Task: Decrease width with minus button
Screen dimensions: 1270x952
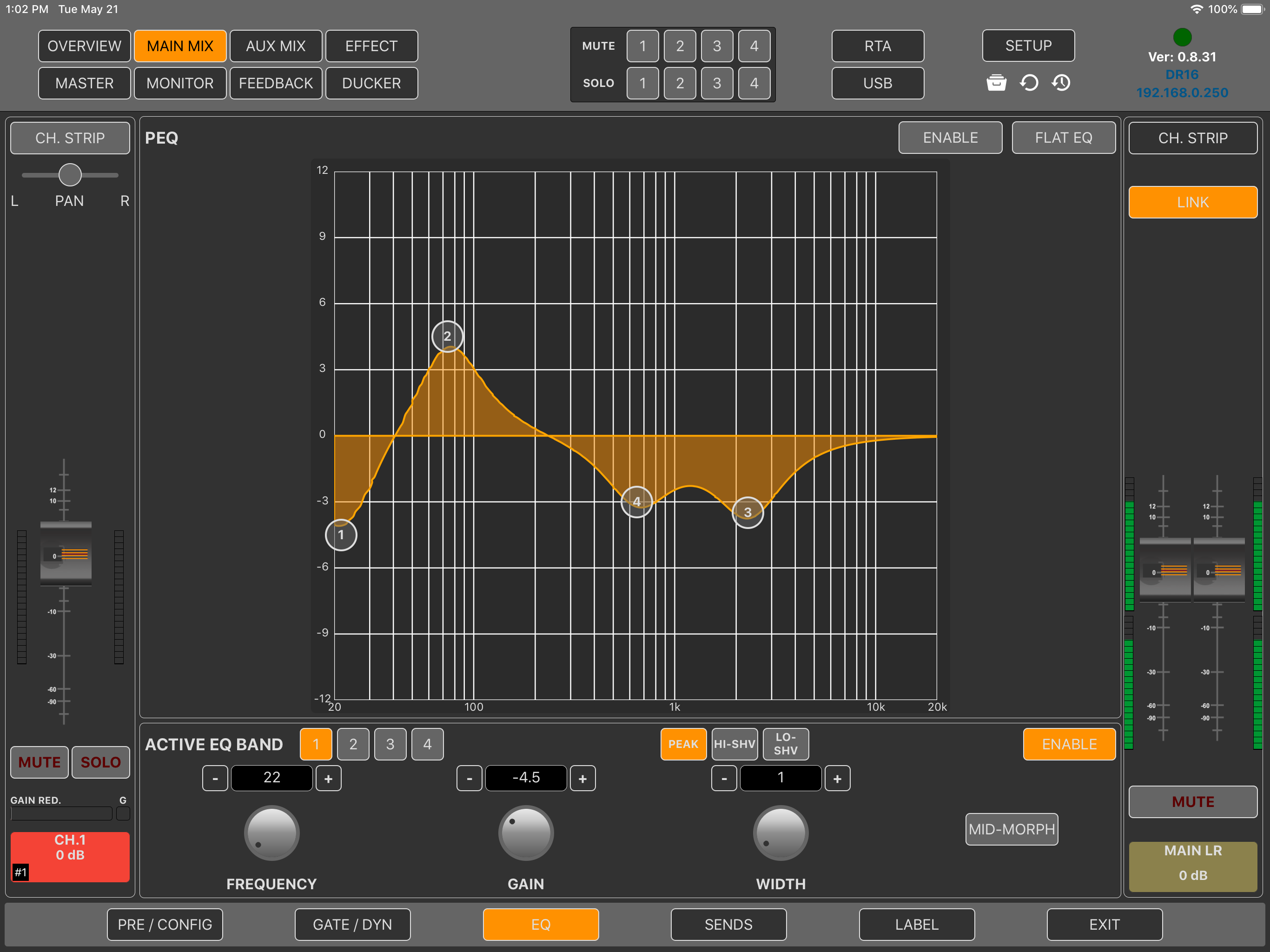Action: pos(724,779)
